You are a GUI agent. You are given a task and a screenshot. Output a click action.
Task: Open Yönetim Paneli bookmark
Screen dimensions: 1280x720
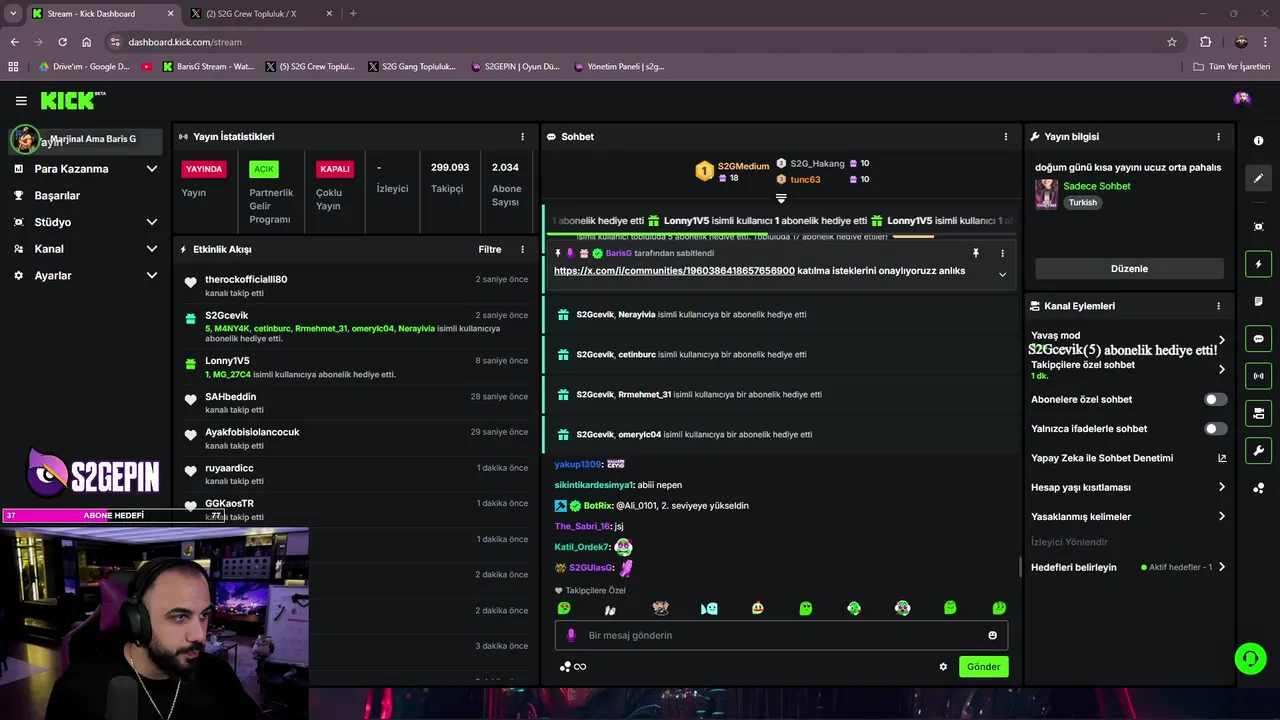(619, 67)
